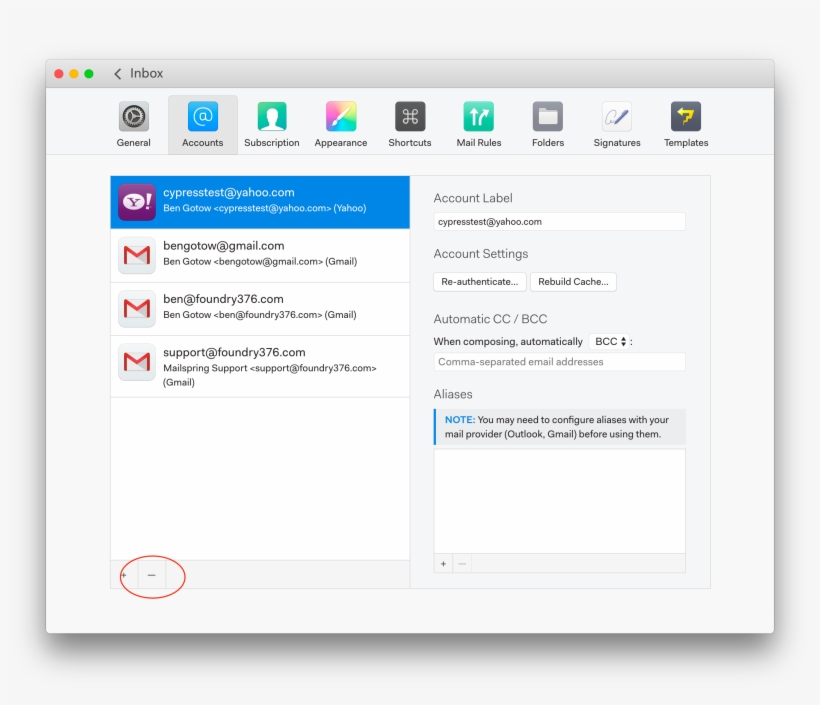The image size is (820, 705).
Task: Select the support@foundry376.com account
Action: coord(260,366)
